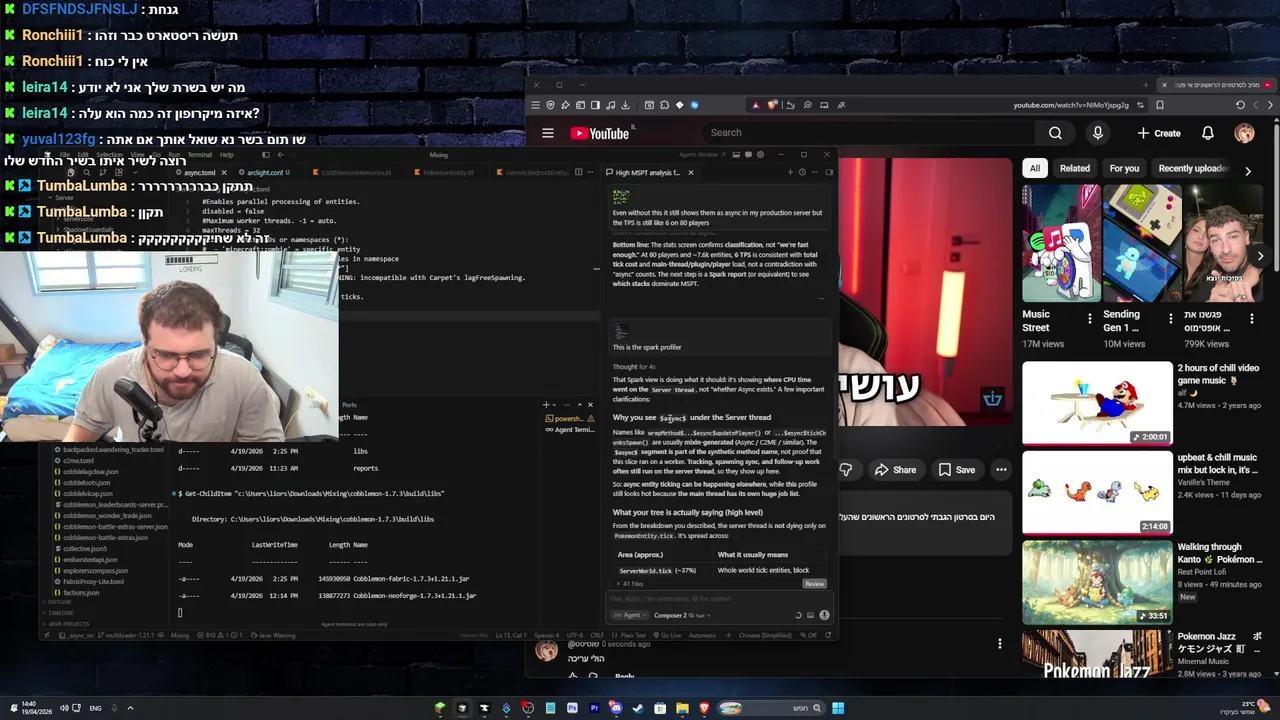Bookmark the page with the bookmark icon

(x=1160, y=105)
